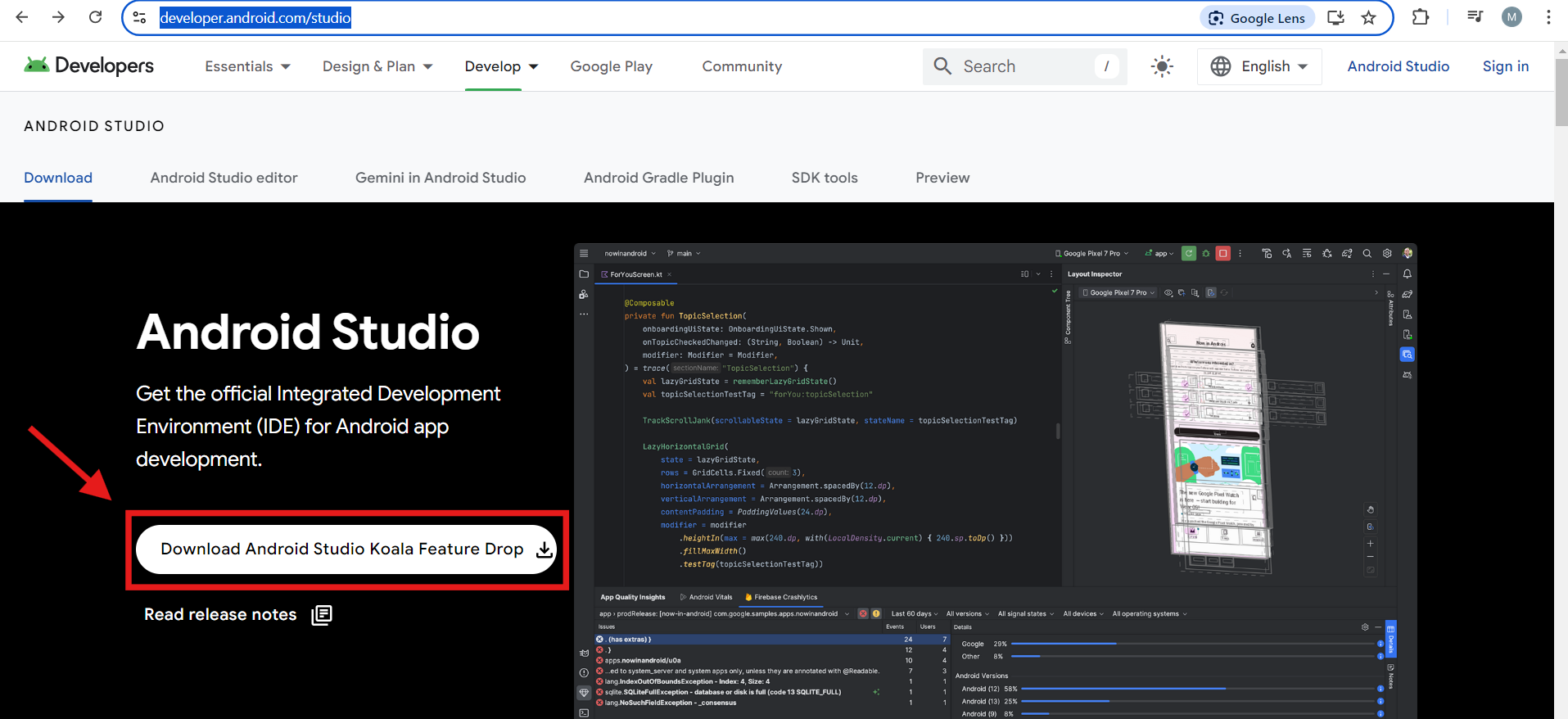Bookmark this page with the star icon
Viewport: 1568px width, 719px height.
point(1368,17)
